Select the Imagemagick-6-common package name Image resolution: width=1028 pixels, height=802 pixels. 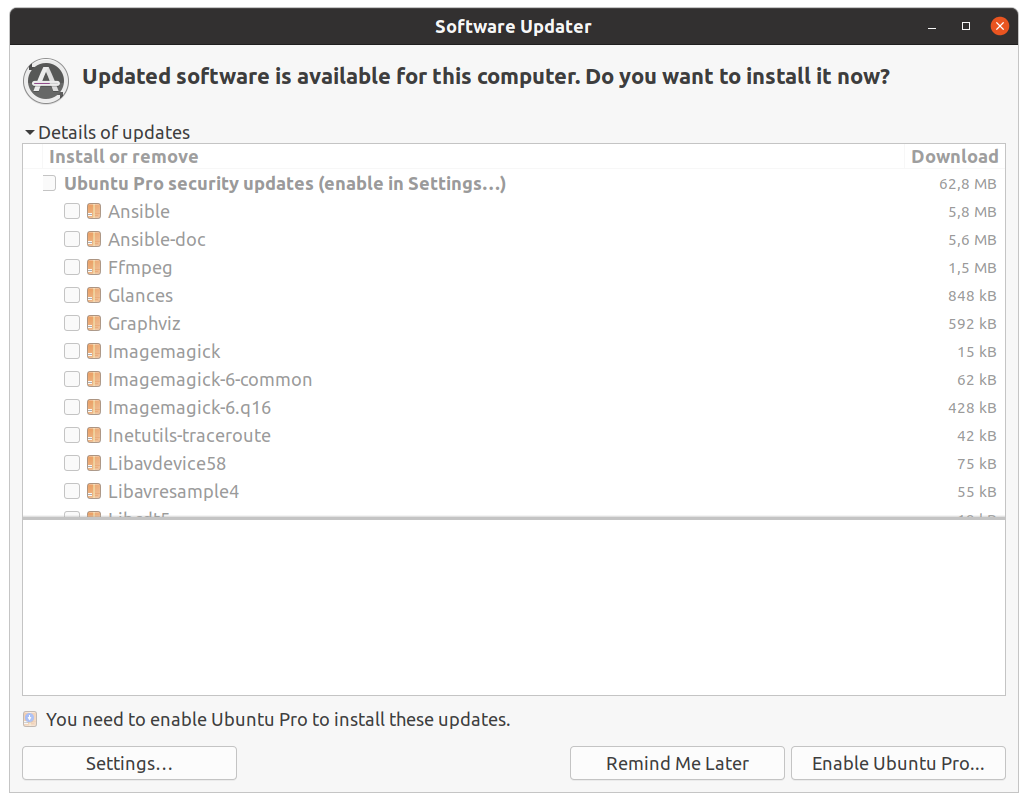(210, 380)
